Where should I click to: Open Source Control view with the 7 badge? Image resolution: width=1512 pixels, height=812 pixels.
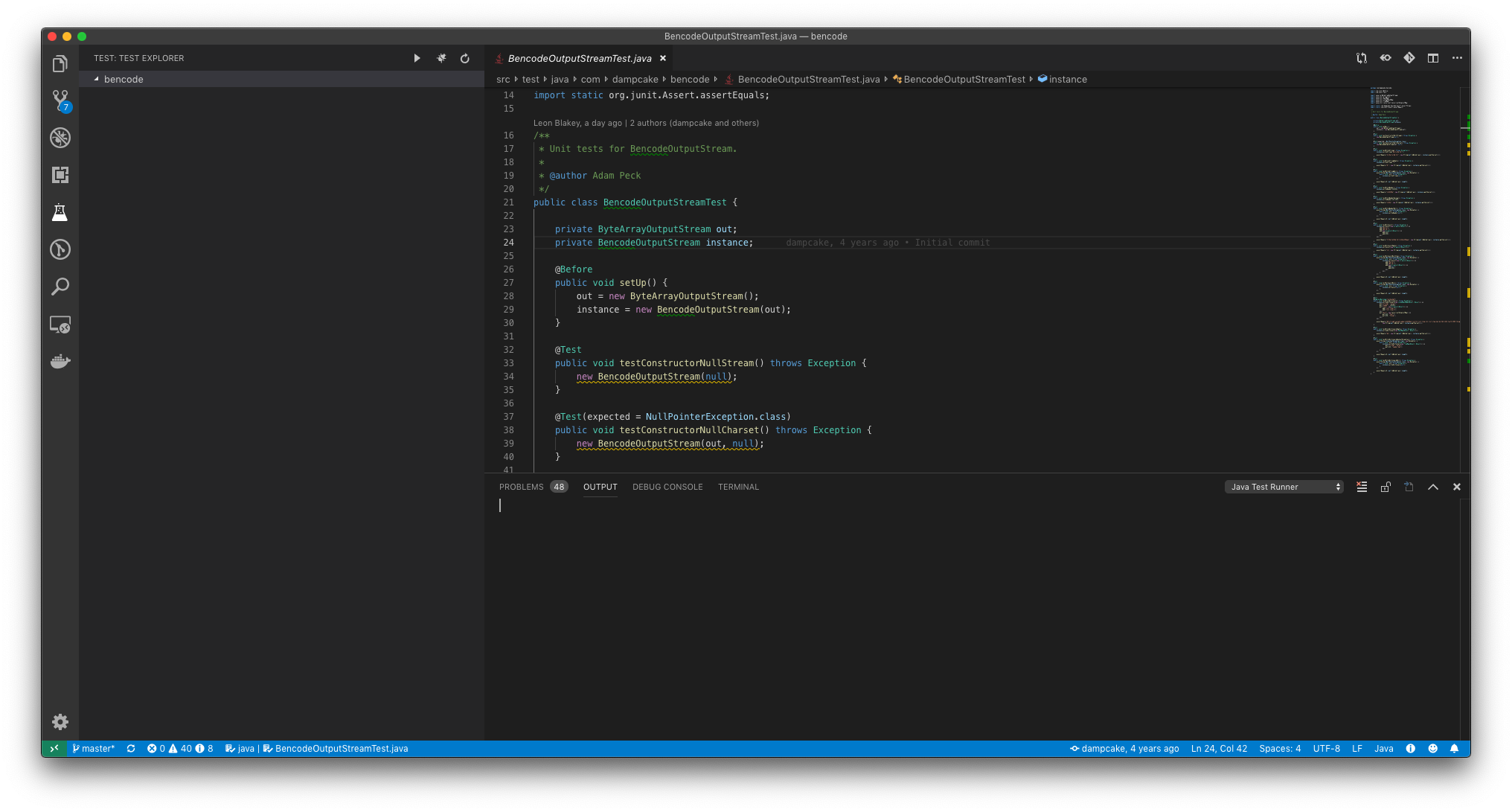(x=60, y=100)
